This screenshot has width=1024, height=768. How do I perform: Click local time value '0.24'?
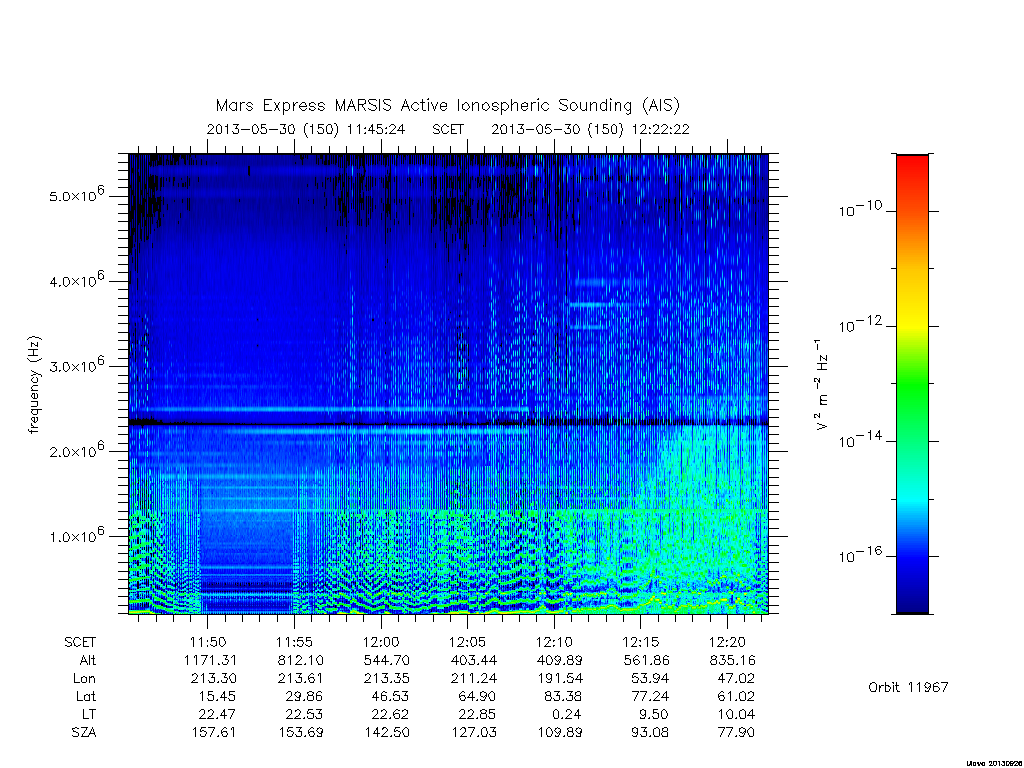568,714
